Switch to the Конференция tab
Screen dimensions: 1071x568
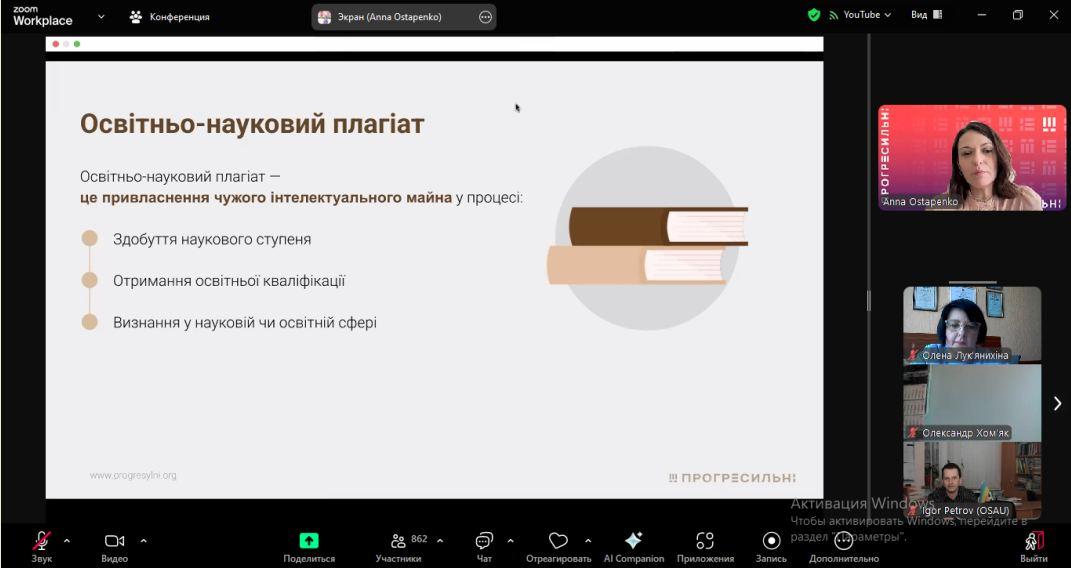(x=169, y=16)
